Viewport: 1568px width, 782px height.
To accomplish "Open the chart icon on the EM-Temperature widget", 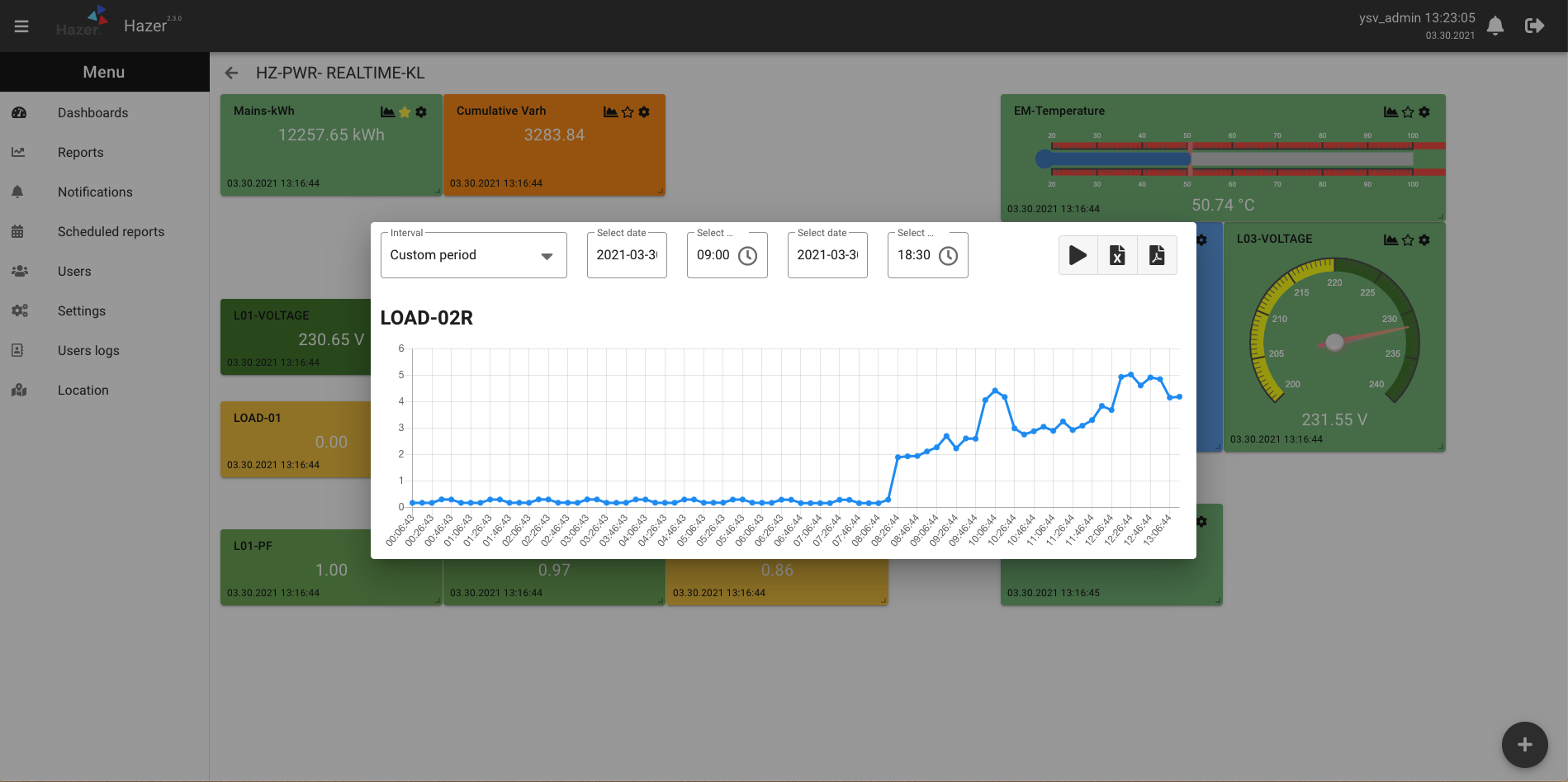I will coord(1390,111).
